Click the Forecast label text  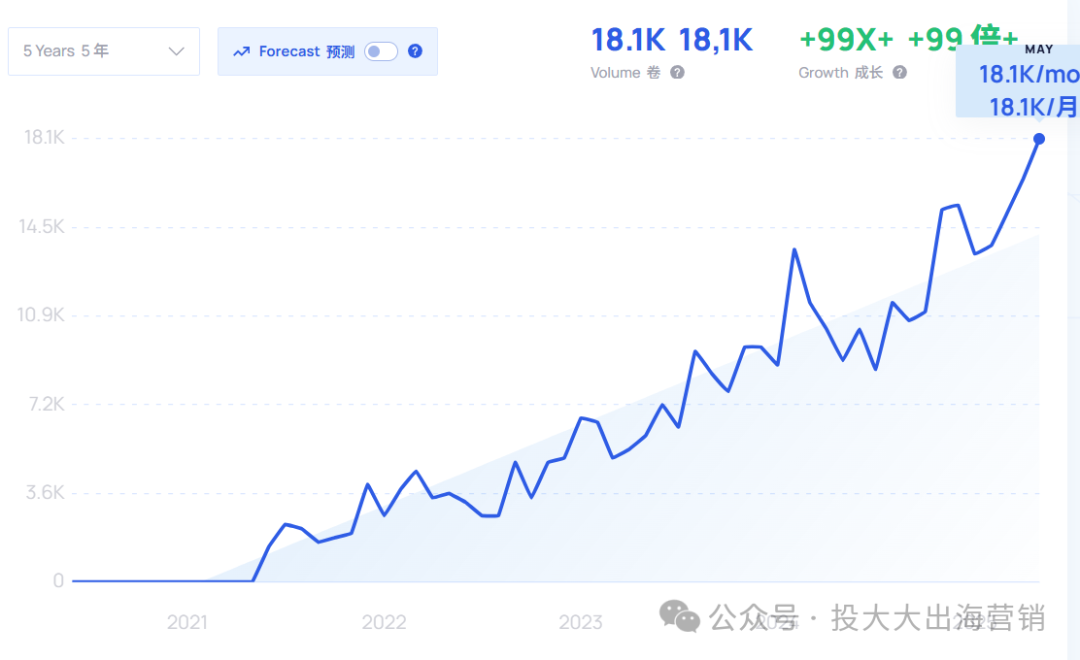tap(289, 52)
